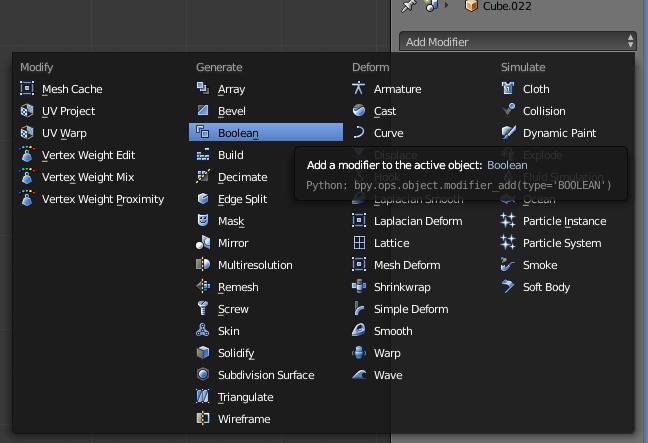Viewport: 648px width, 443px height.
Task: Click the Multiresolution modifier icon
Action: (x=202, y=264)
